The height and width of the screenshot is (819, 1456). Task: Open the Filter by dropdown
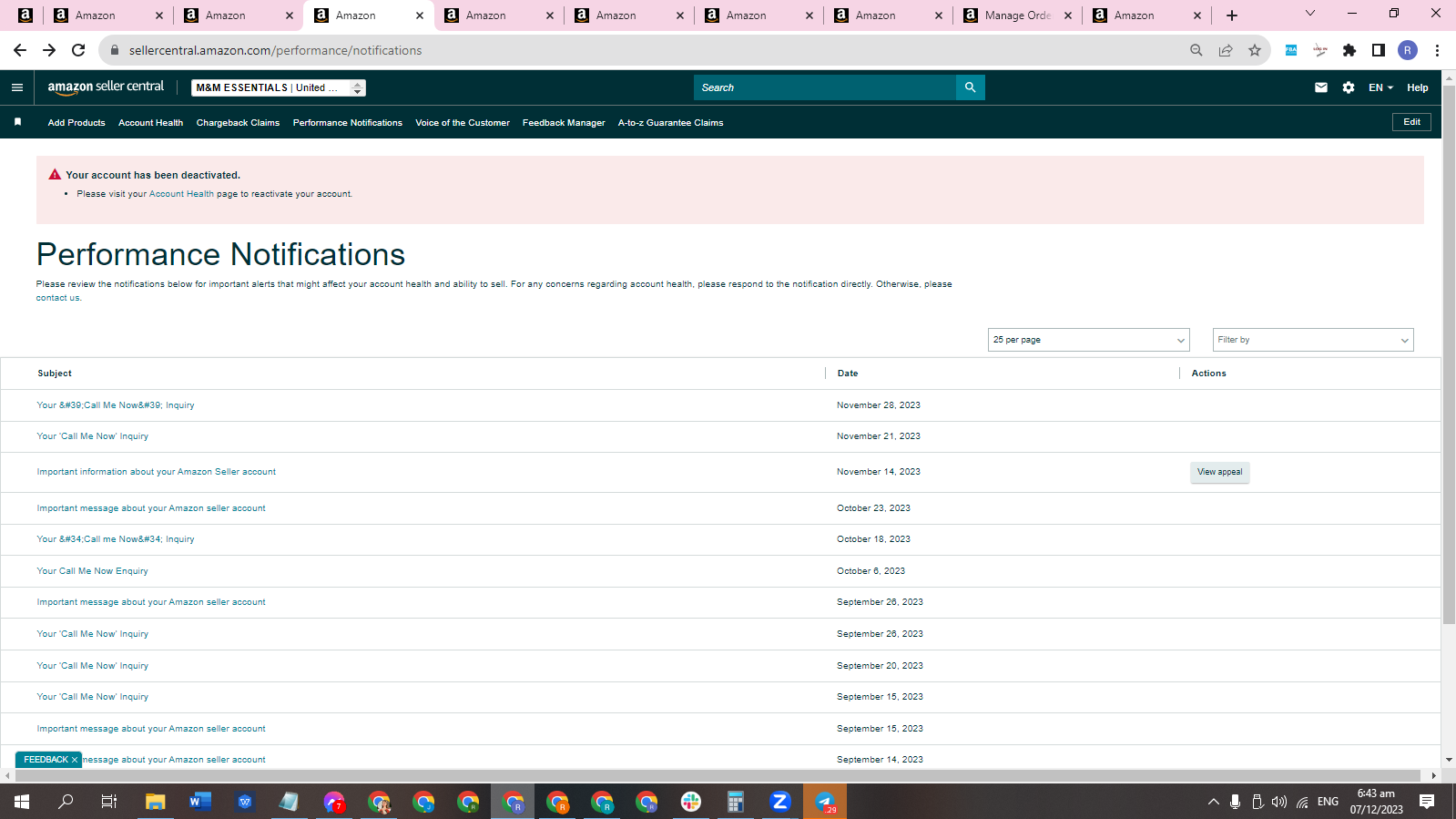click(x=1313, y=340)
